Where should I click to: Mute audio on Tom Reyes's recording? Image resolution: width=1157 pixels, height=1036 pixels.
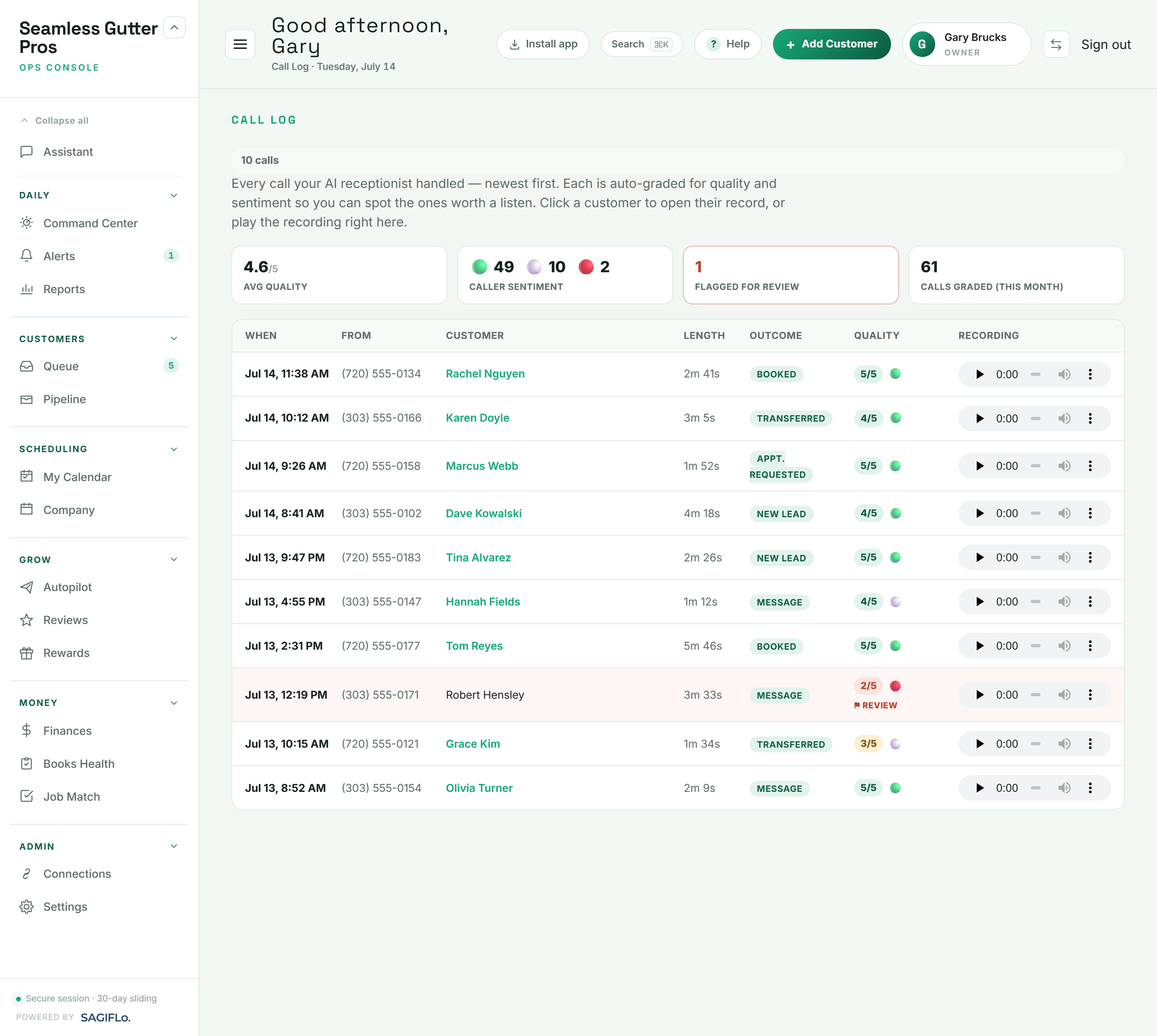point(1064,646)
